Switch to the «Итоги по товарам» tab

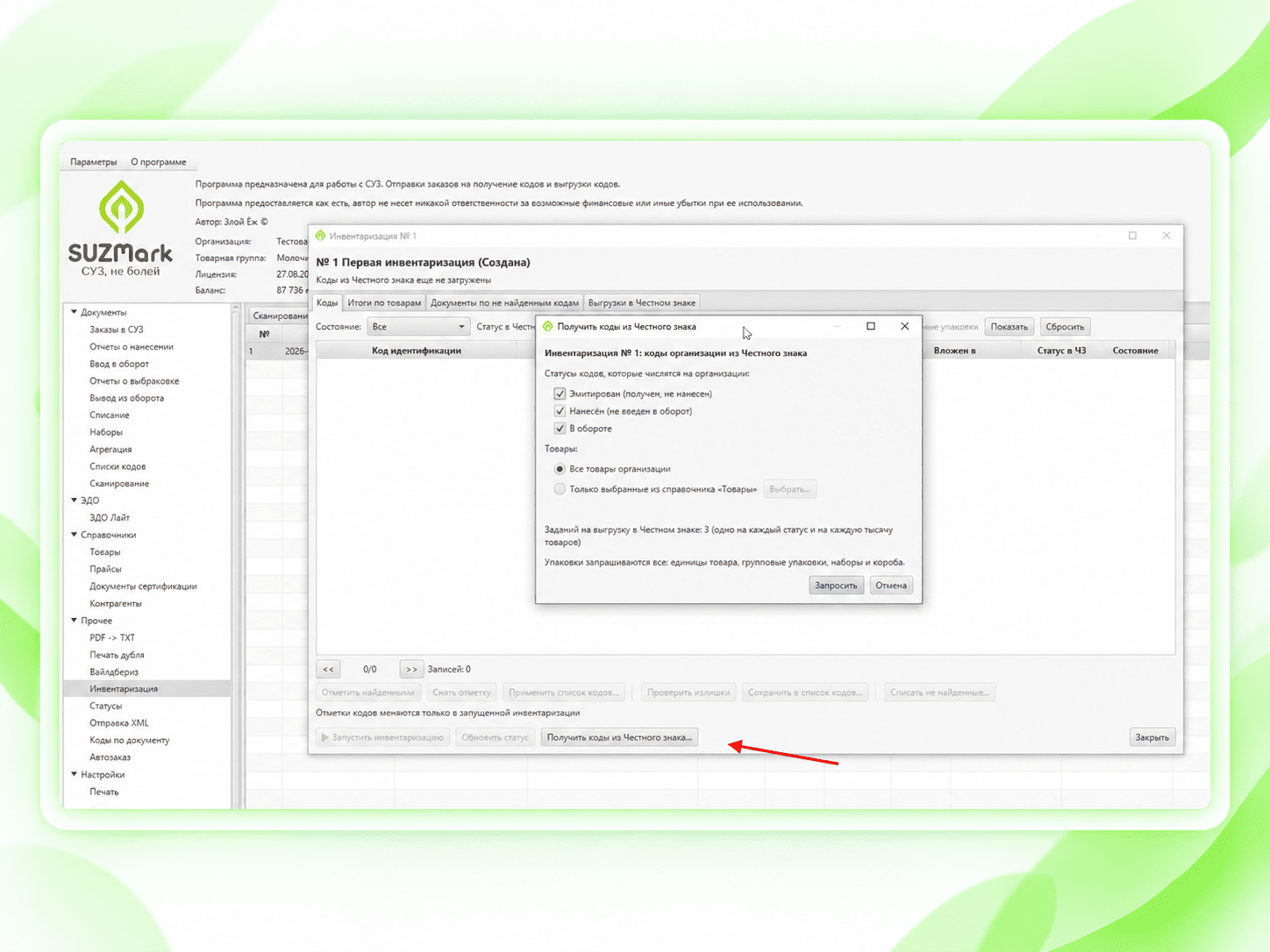[x=384, y=303]
